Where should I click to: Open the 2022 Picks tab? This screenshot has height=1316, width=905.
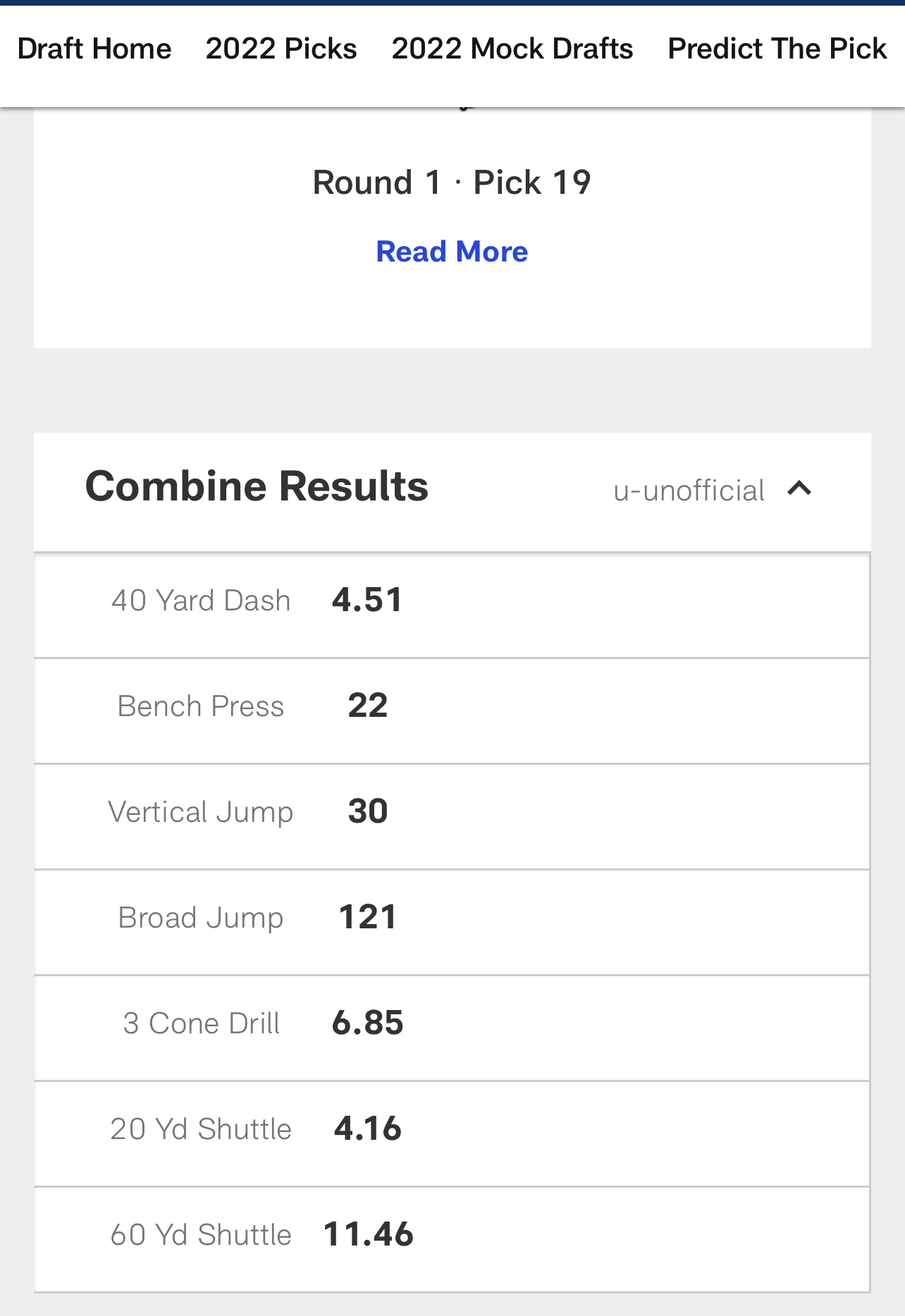point(281,49)
